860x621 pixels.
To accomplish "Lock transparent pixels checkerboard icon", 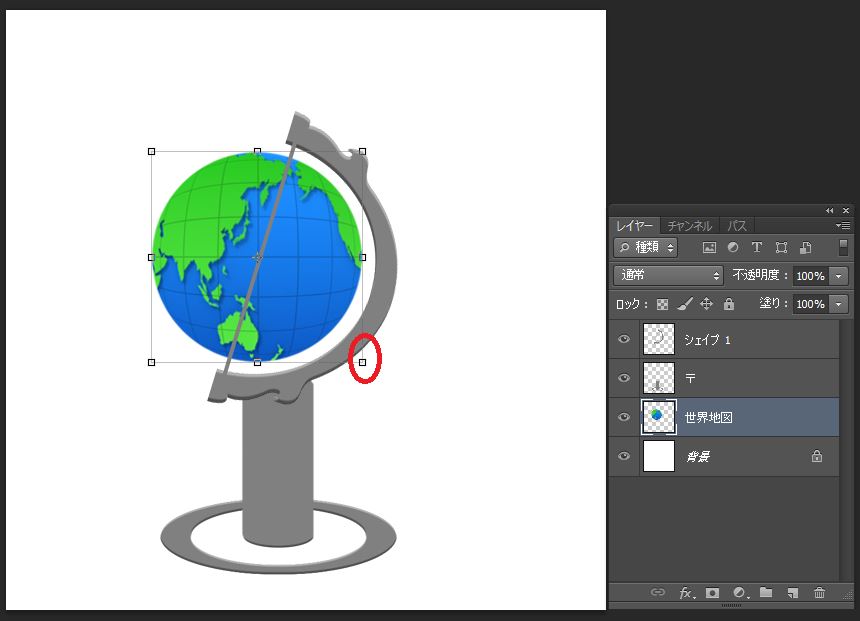I will click(662, 304).
